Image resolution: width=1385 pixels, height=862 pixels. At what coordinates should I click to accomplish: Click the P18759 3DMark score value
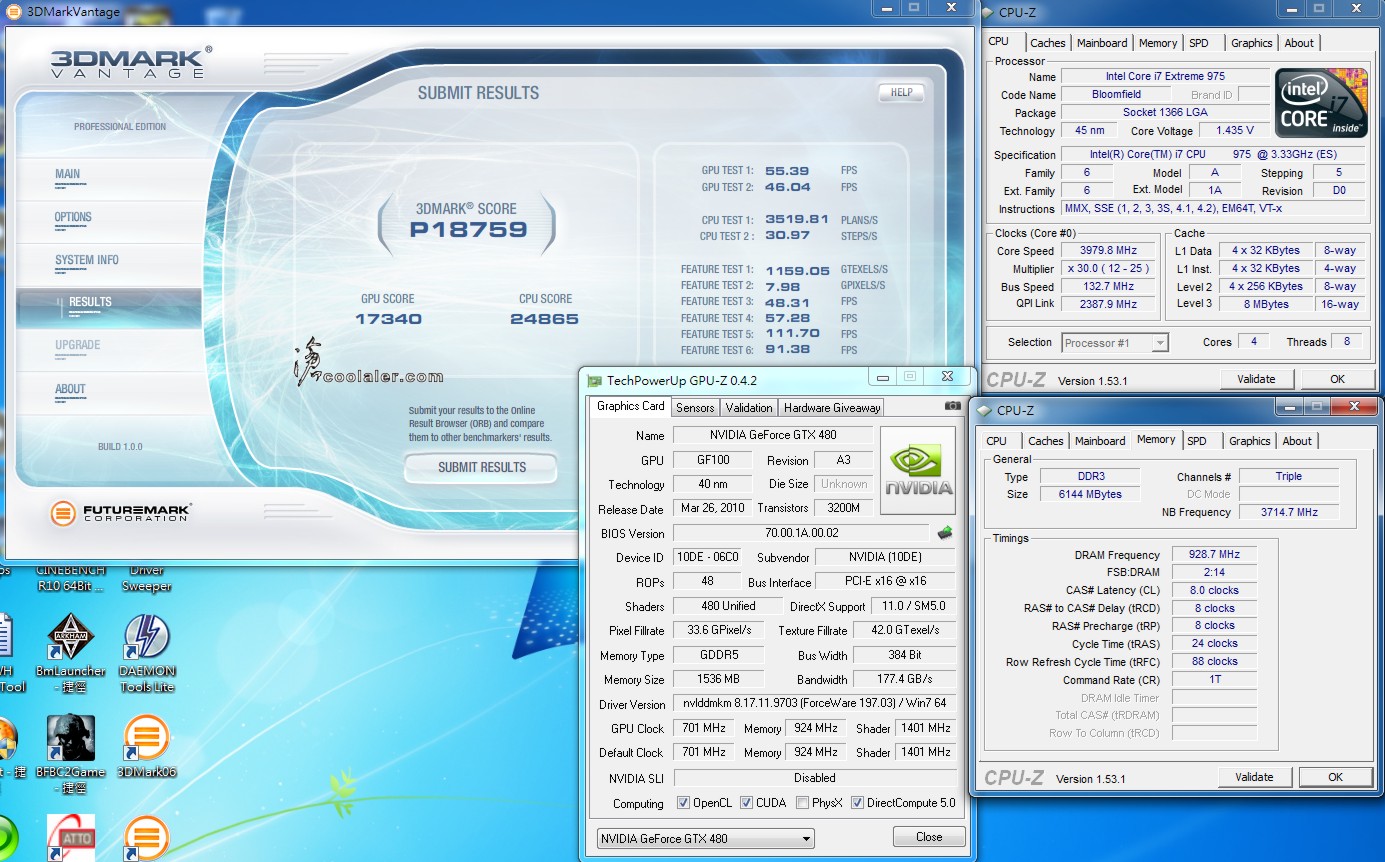[x=468, y=229]
